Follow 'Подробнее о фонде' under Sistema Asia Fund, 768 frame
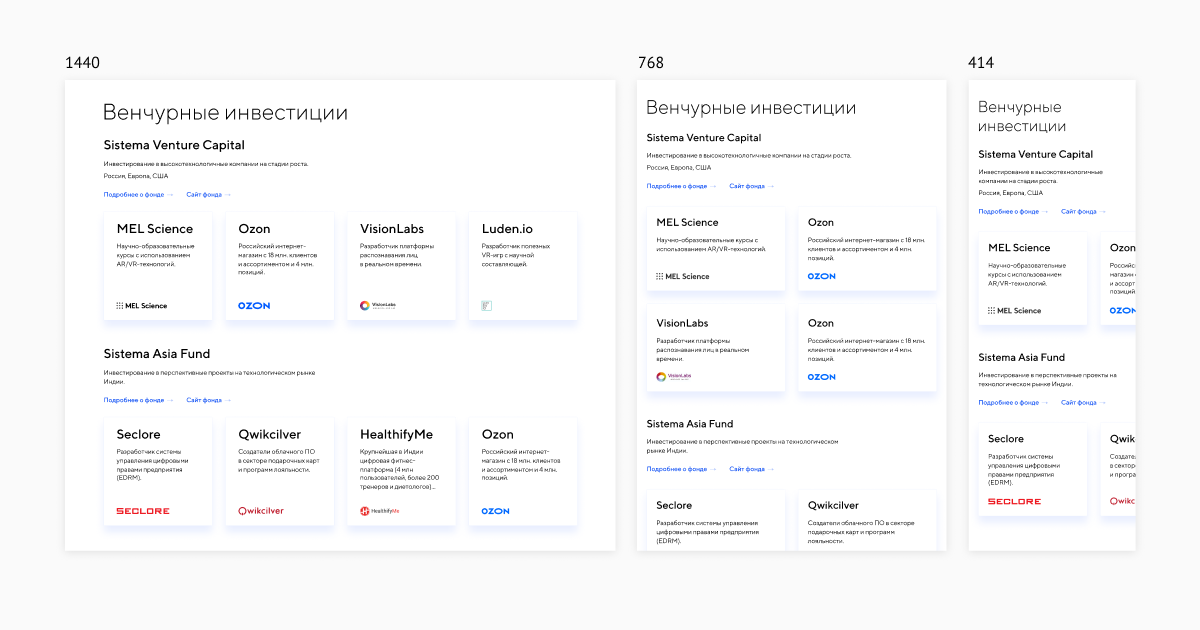The image size is (1200, 630). (x=682, y=469)
